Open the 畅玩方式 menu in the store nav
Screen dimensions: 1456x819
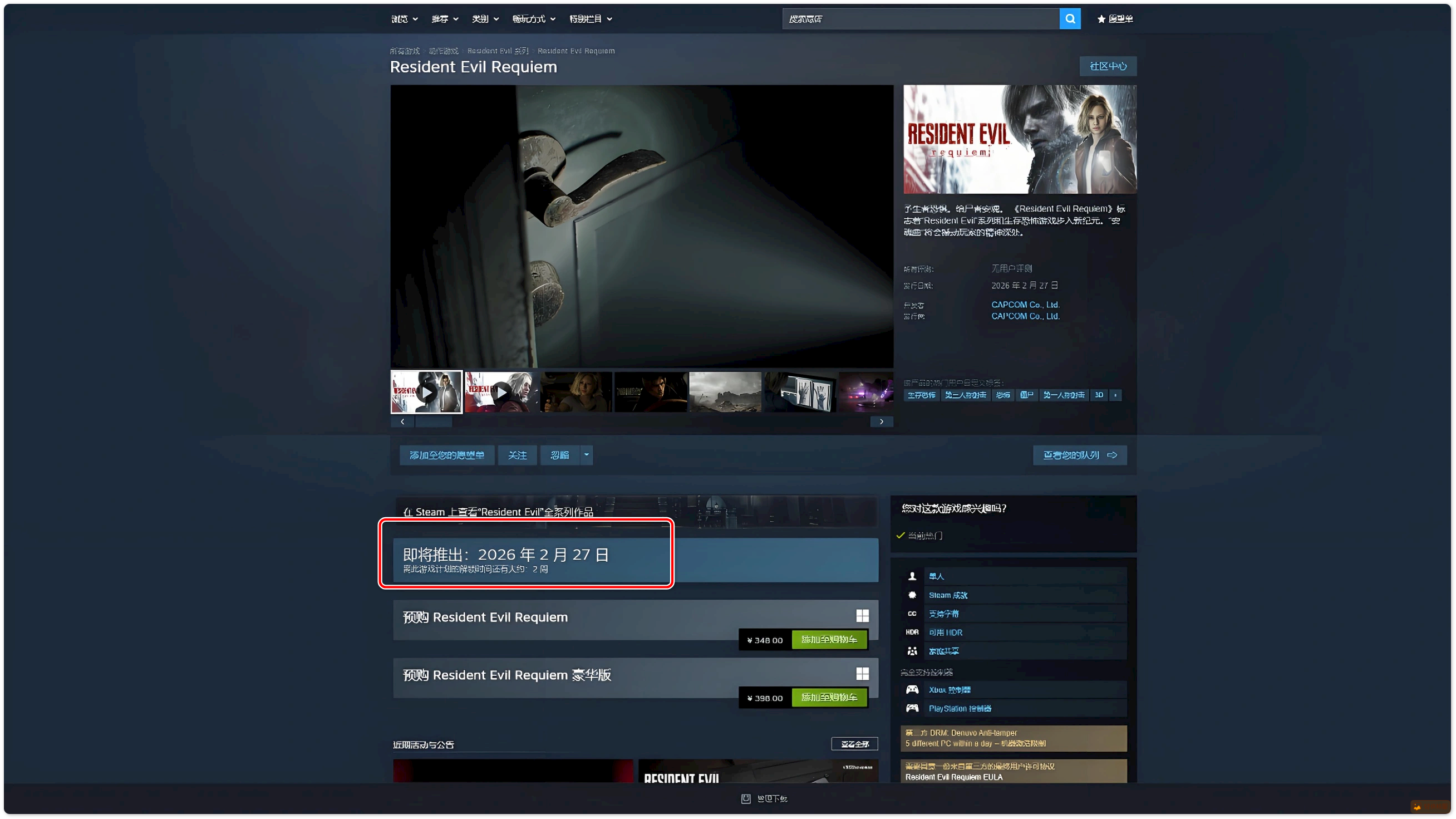534,19
